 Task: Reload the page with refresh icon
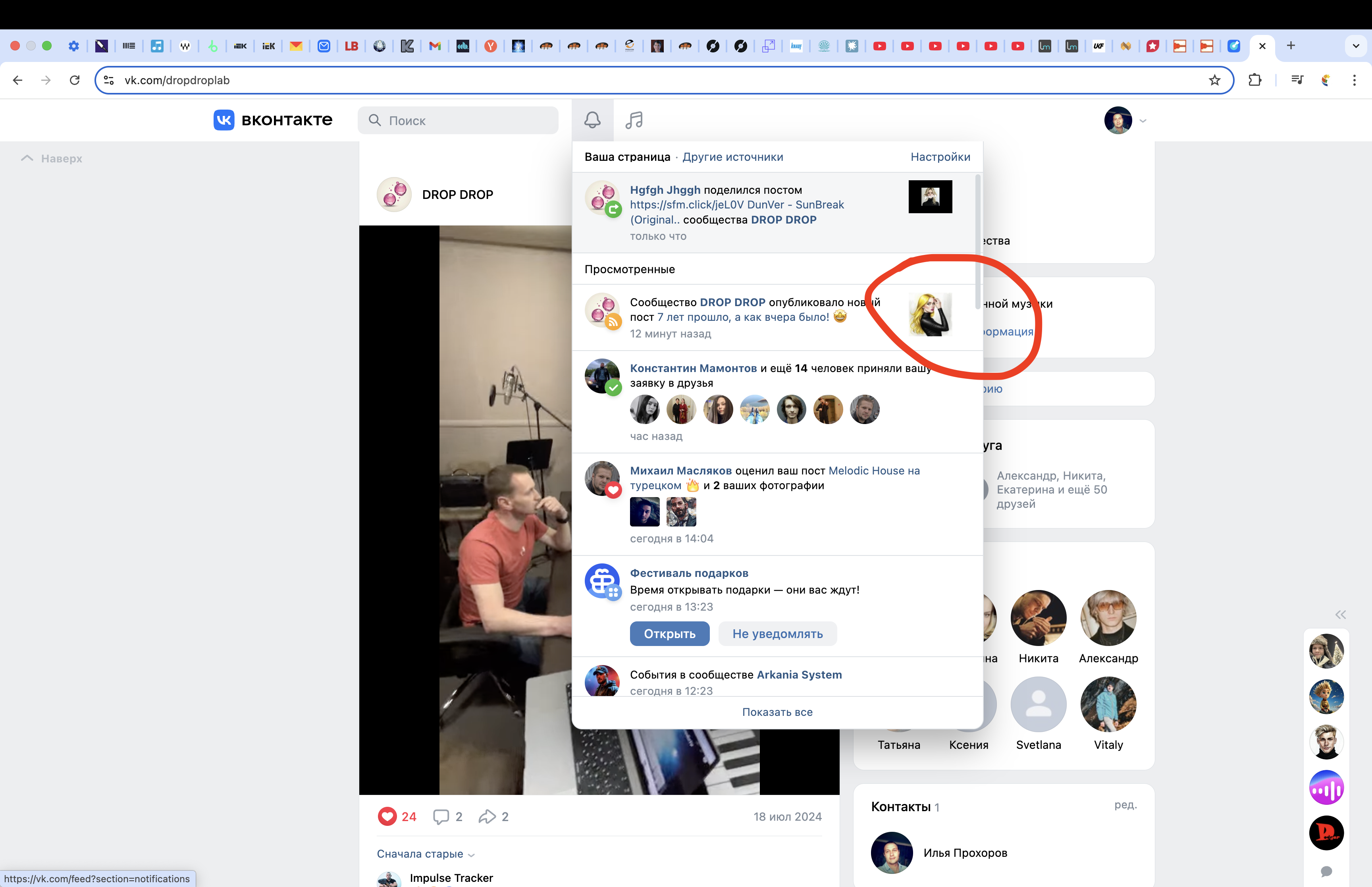(74, 80)
